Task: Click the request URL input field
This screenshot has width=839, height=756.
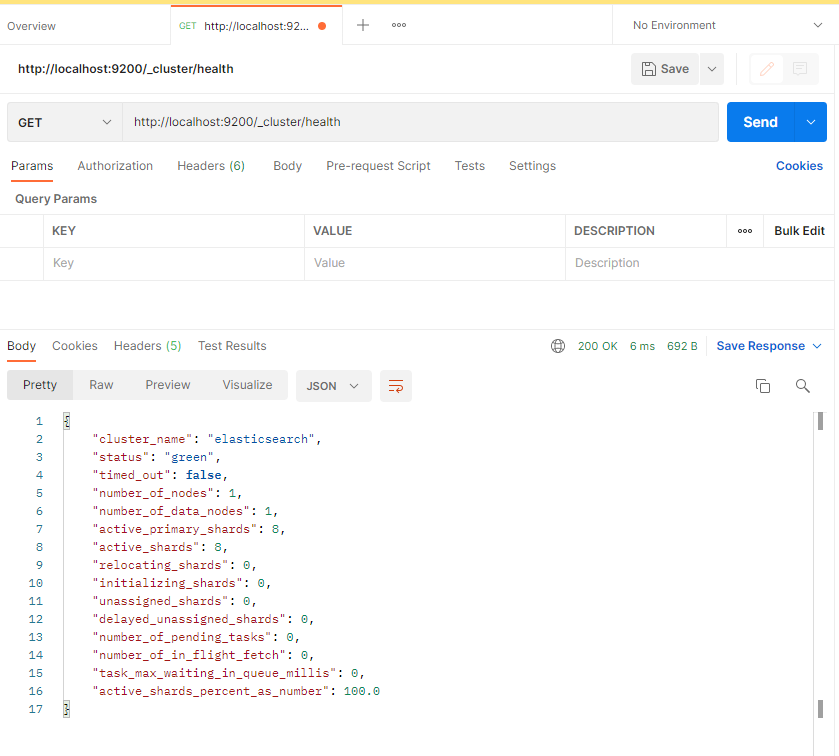Action: (420, 122)
